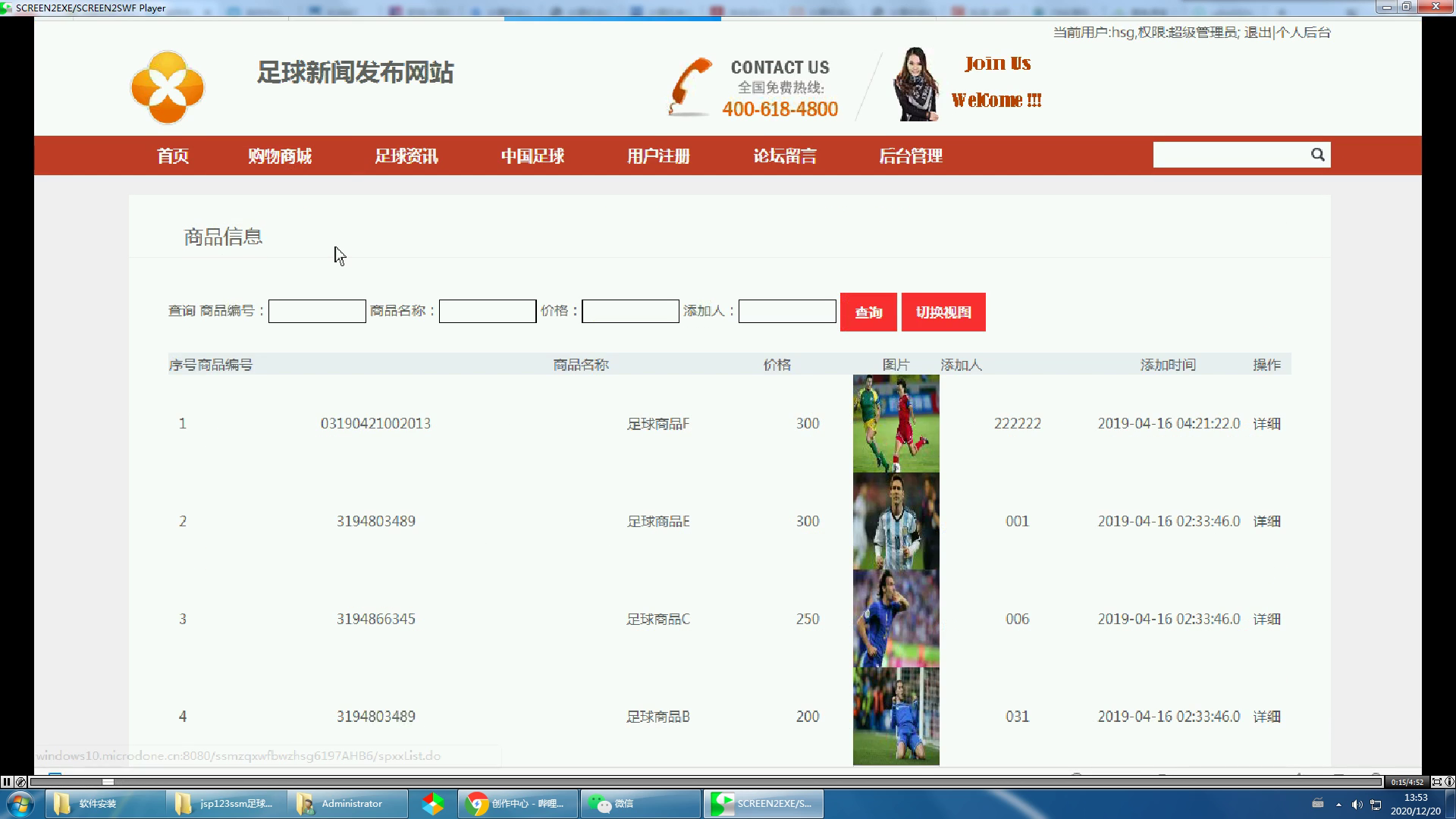
Task: Click adder value 222222
Action: [1017, 424]
